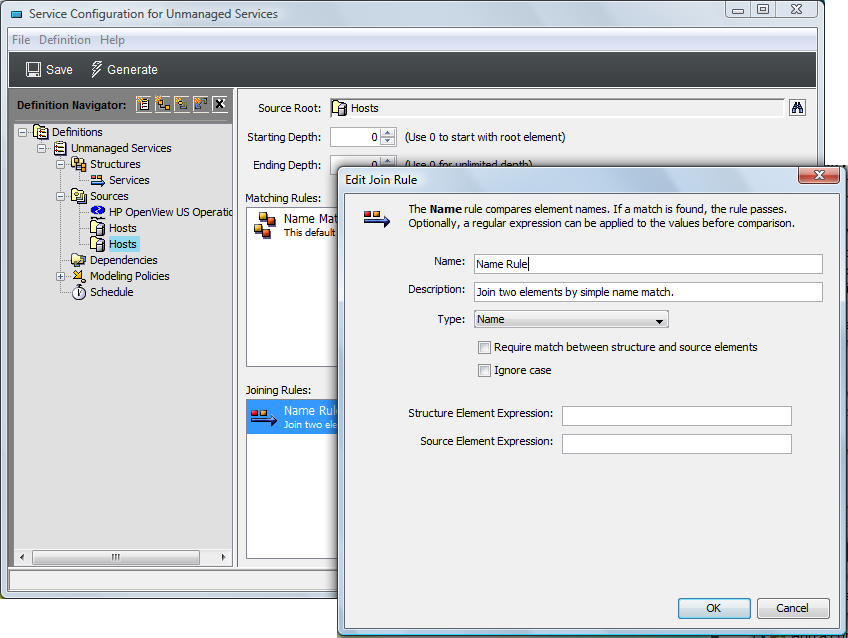This screenshot has height=638, width=848.
Task: Click the Modeling Policies arrow icon
Action: pos(79,276)
